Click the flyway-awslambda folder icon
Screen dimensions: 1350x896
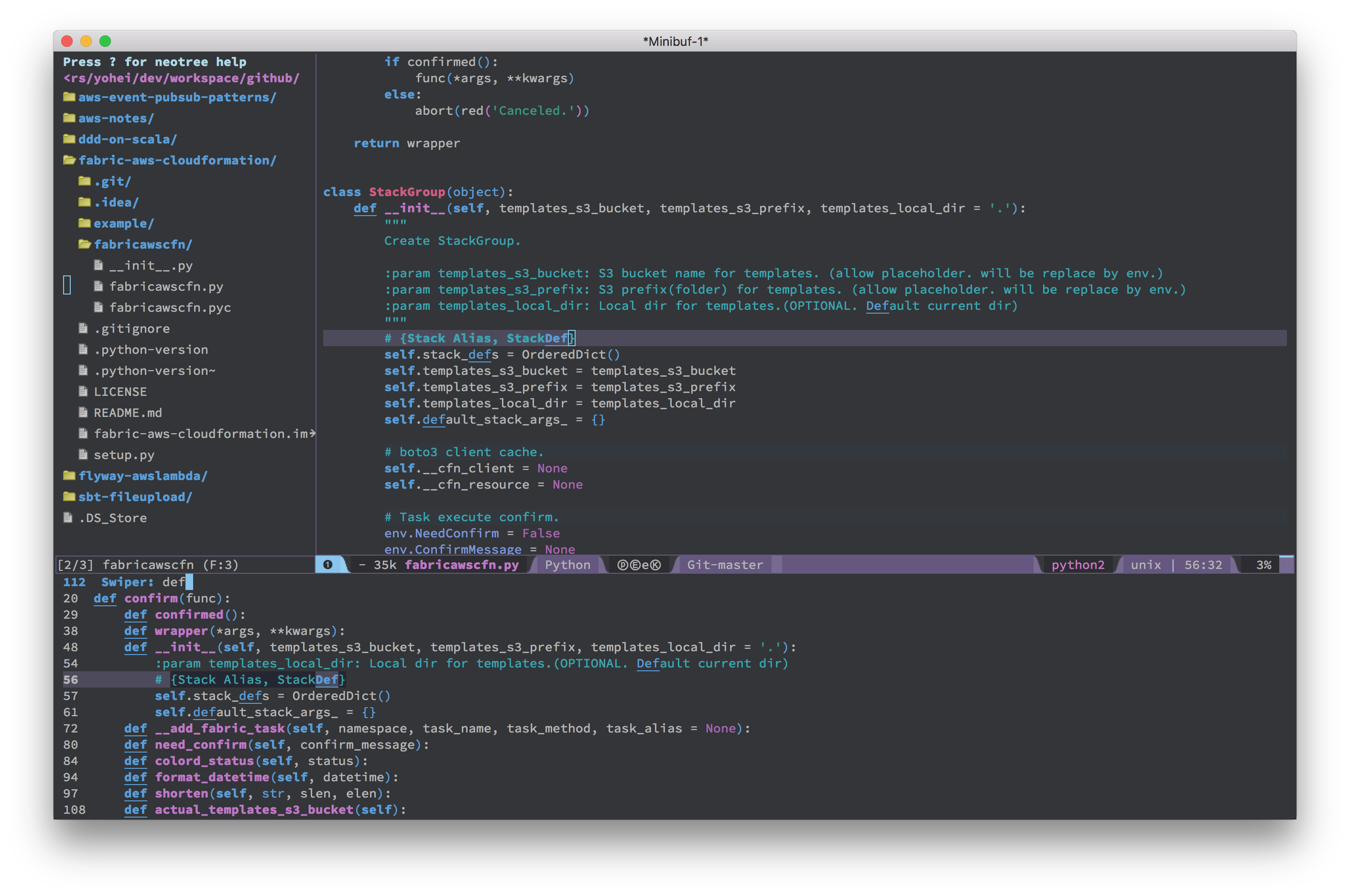69,476
